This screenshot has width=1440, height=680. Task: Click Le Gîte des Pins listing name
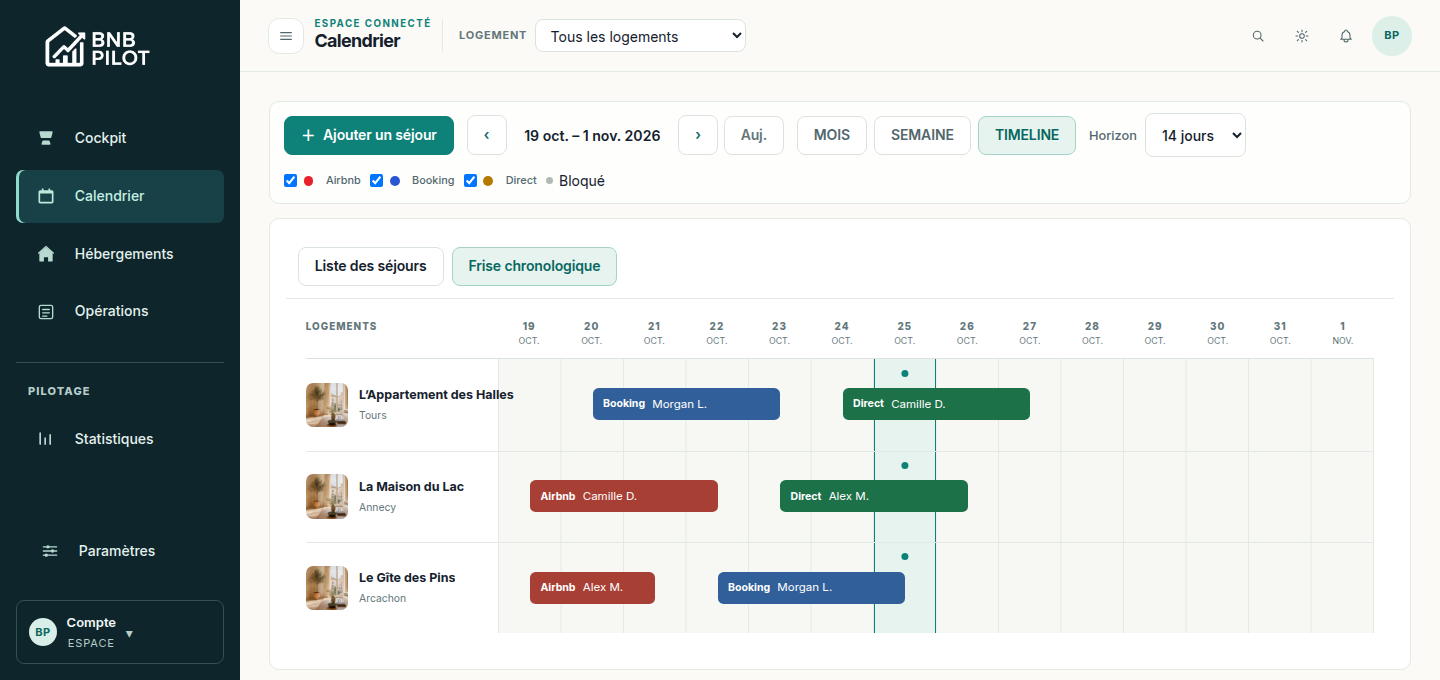(x=407, y=578)
